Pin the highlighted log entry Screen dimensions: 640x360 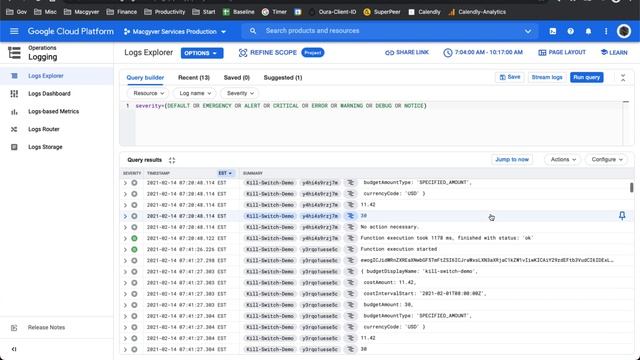coord(622,216)
